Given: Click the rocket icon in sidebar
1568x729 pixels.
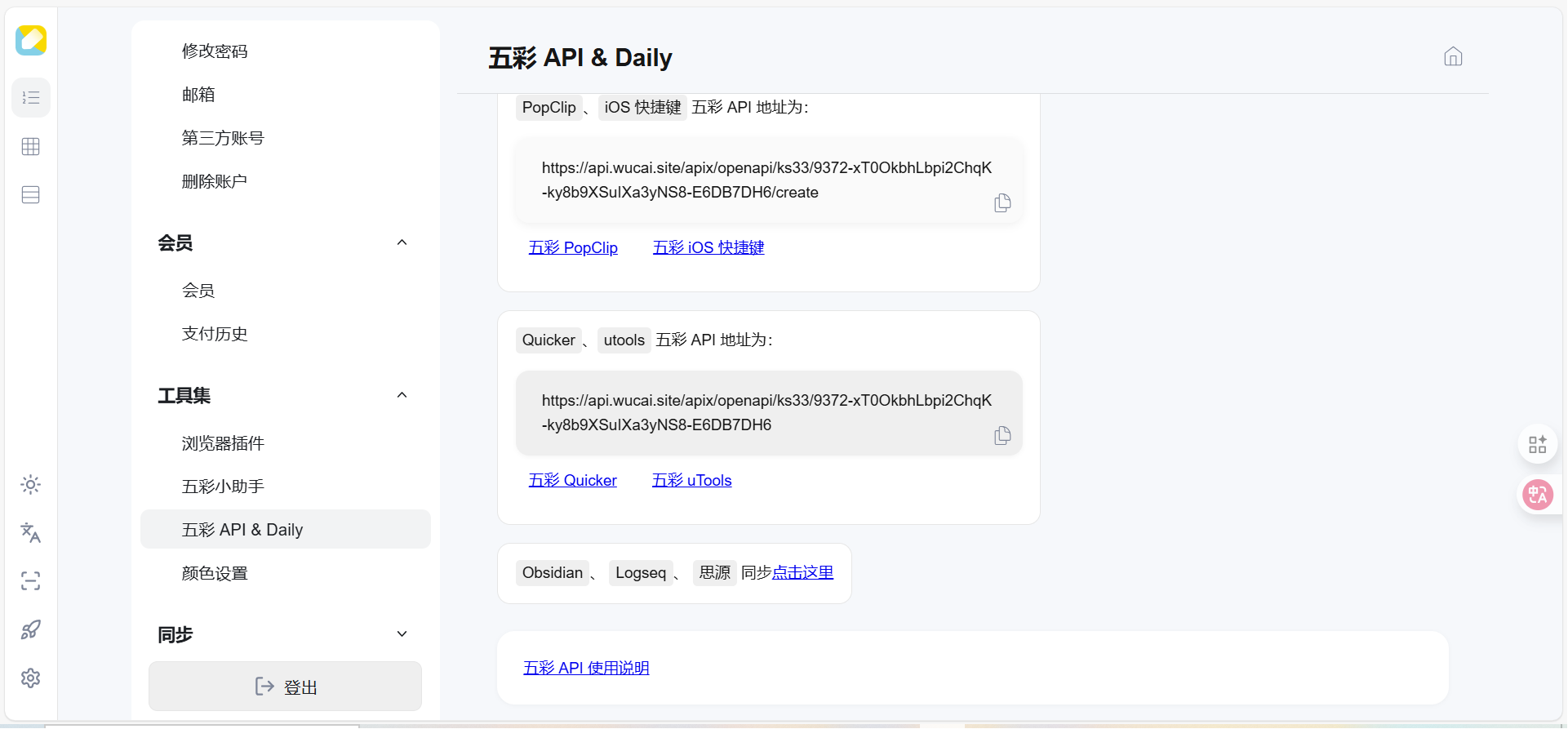Looking at the screenshot, I should coord(31,629).
